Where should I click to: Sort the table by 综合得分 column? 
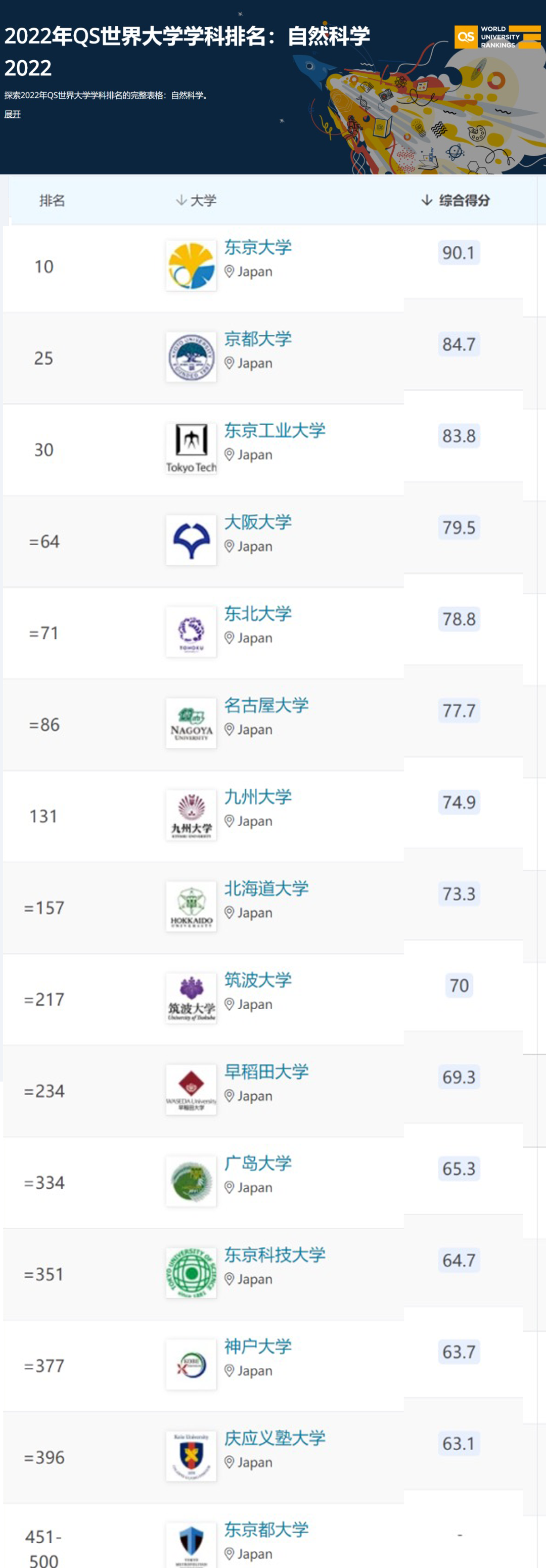456,200
